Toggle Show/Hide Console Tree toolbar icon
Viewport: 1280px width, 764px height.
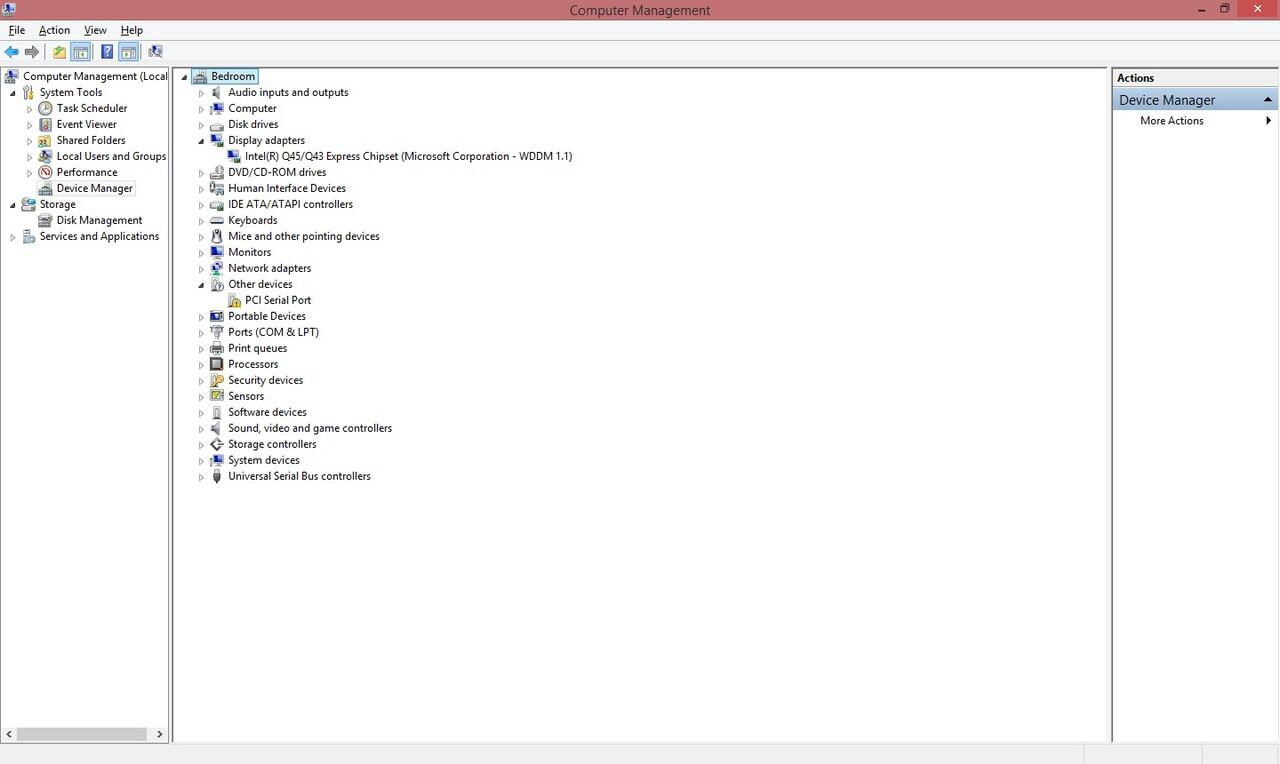click(81, 52)
